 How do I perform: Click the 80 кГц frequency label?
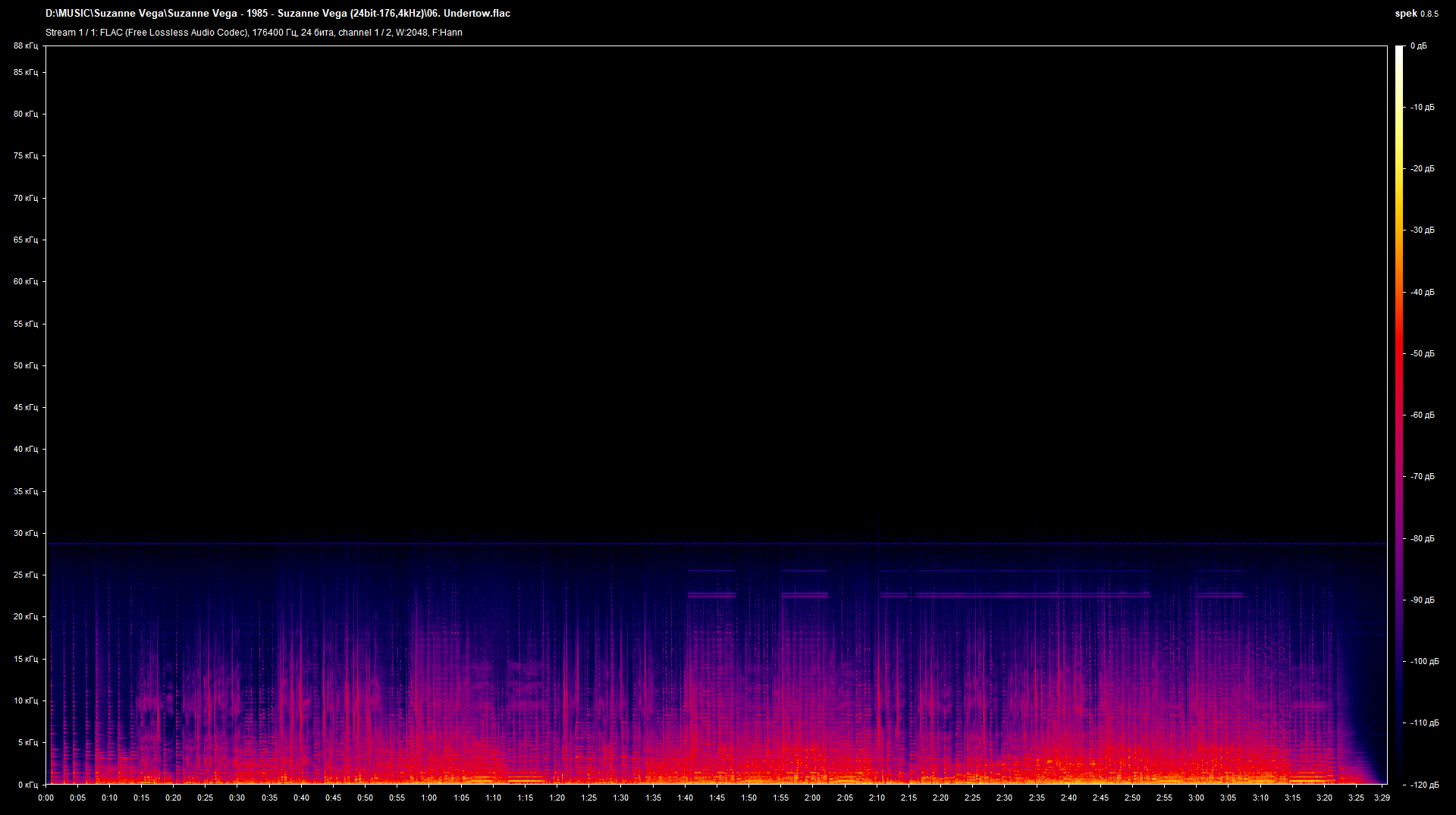pos(26,114)
